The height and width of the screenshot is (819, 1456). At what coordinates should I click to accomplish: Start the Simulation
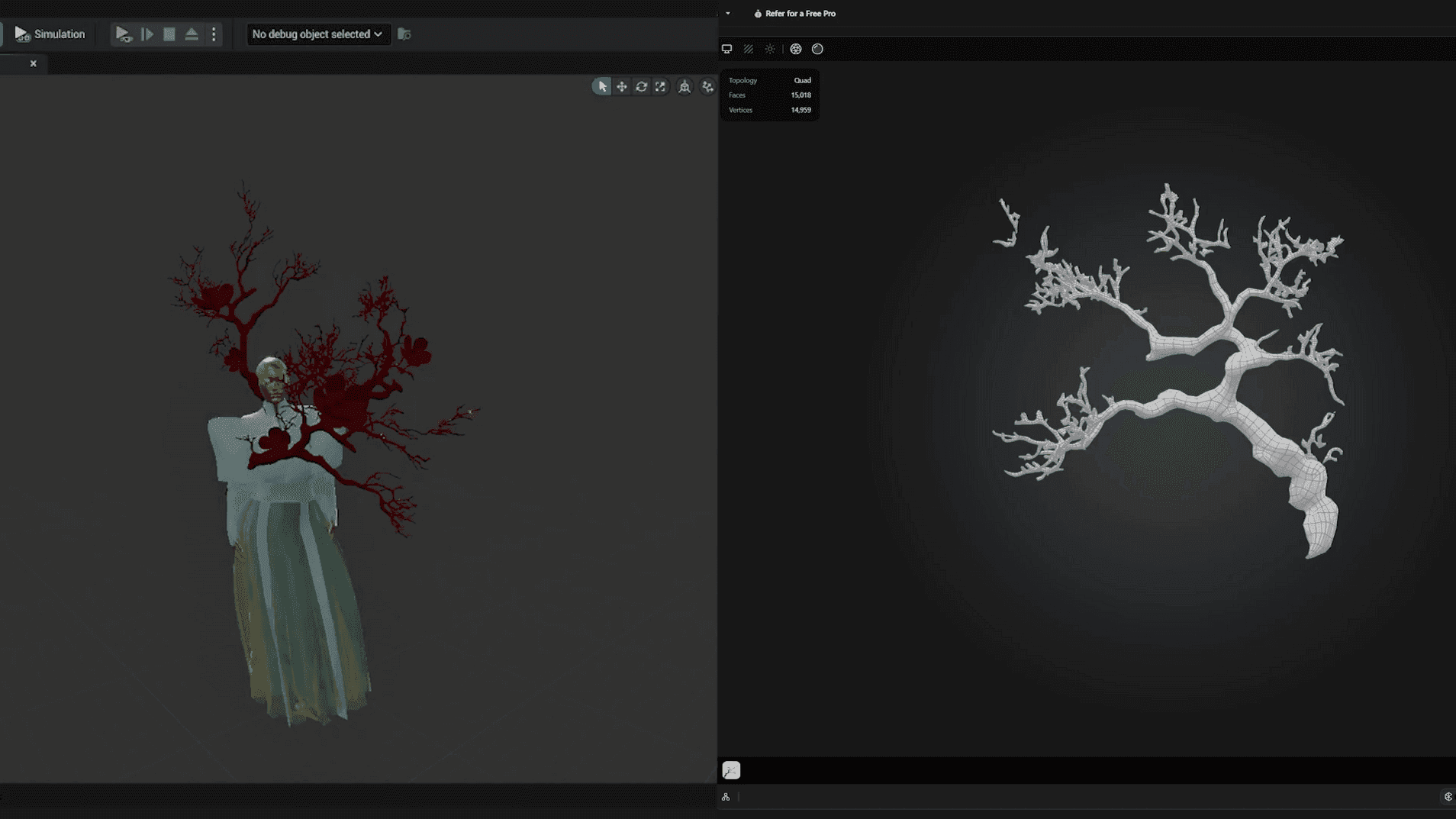50,34
